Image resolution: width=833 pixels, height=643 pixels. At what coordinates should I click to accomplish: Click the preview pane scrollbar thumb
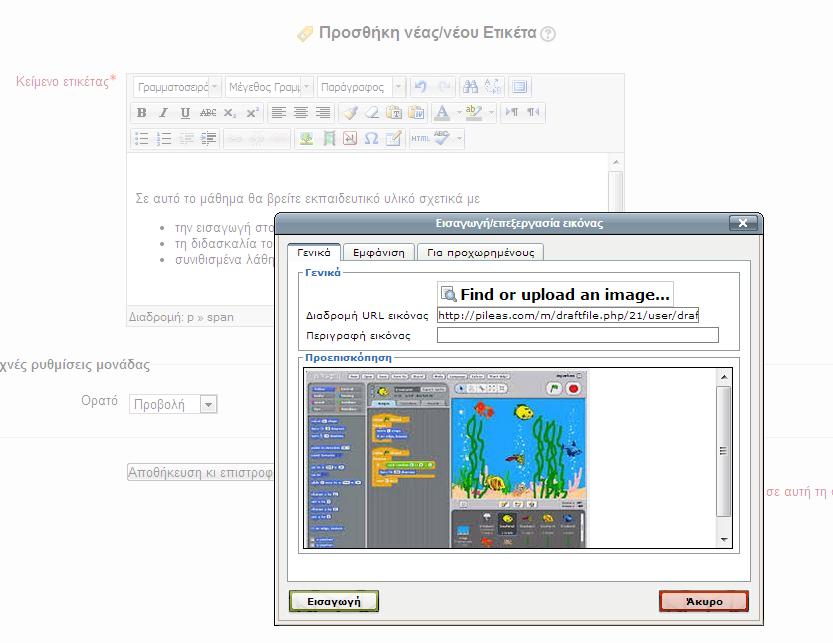pyautogui.click(x=724, y=451)
